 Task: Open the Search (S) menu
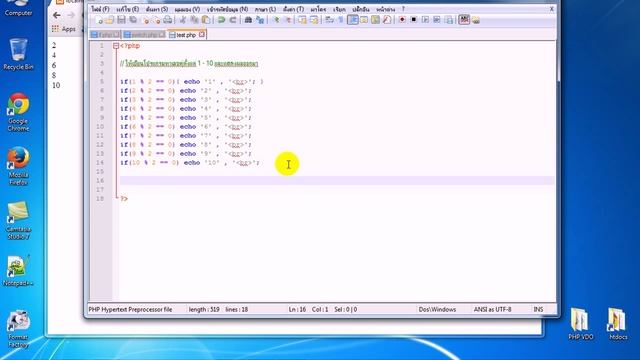pos(157,9)
